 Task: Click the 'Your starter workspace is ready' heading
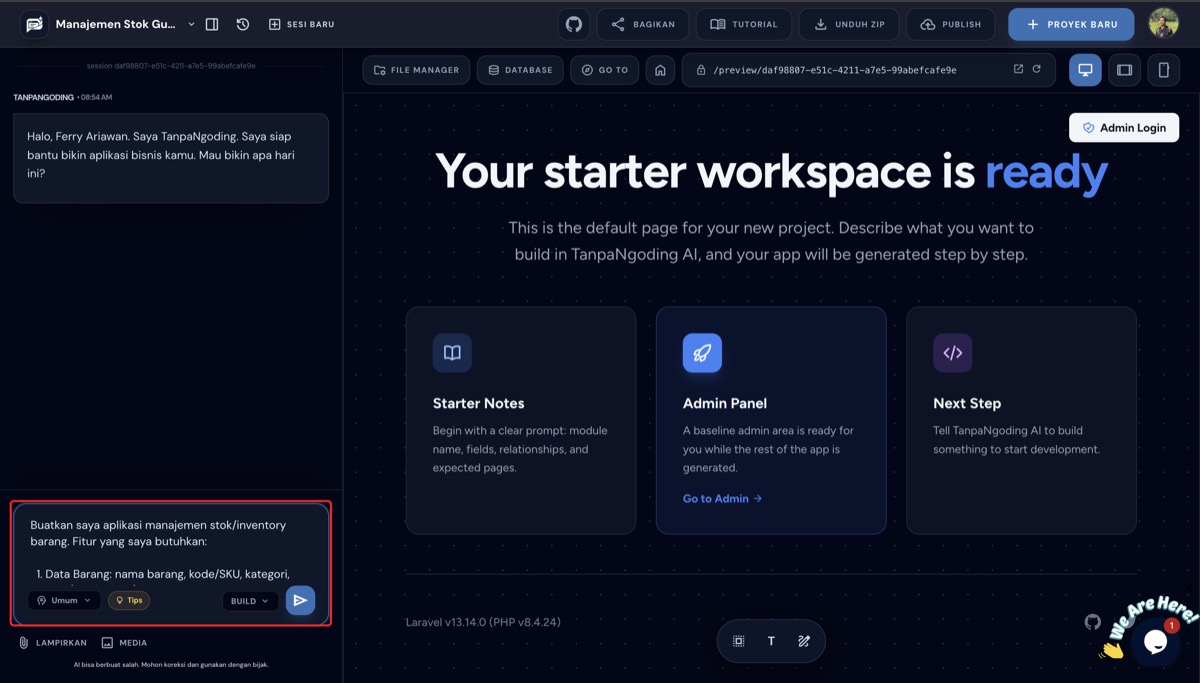pos(771,172)
